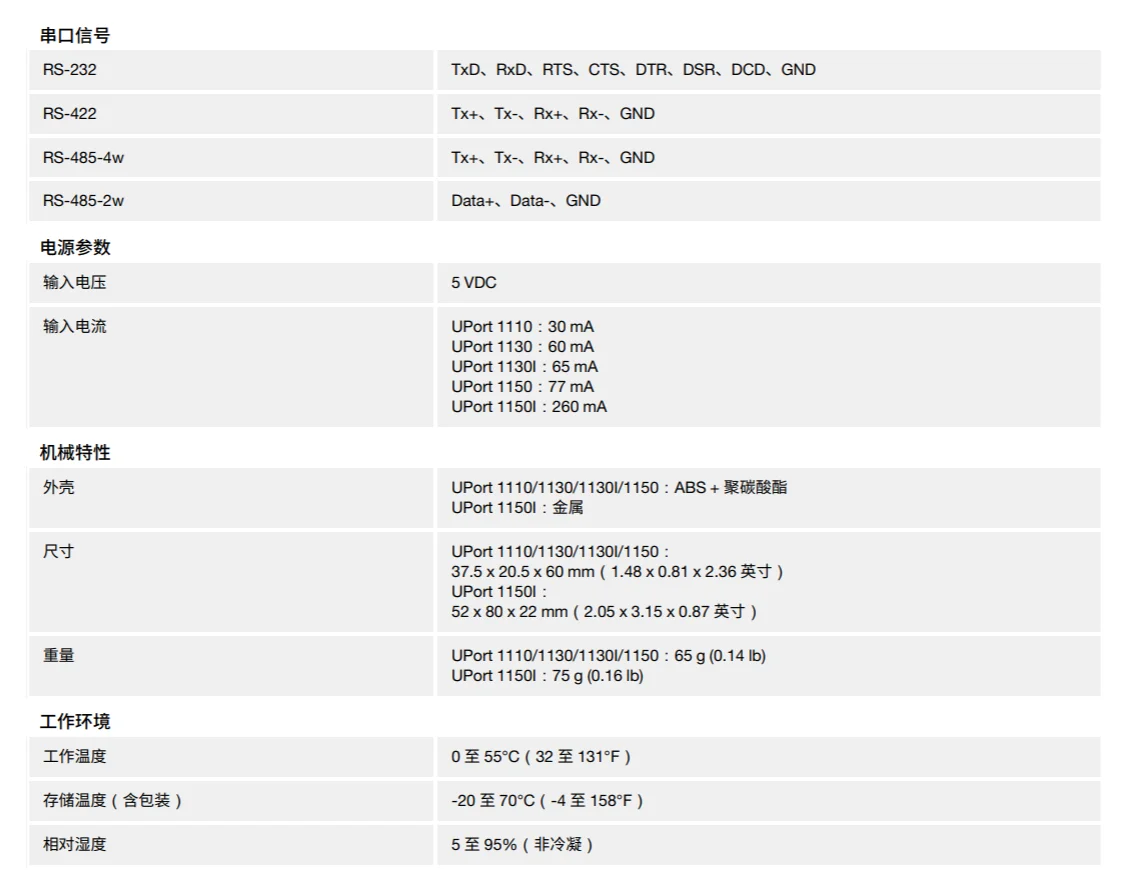Viewport: 1121px width, 870px height.
Task: Click the 工作环境 section heading
Action: [75, 721]
